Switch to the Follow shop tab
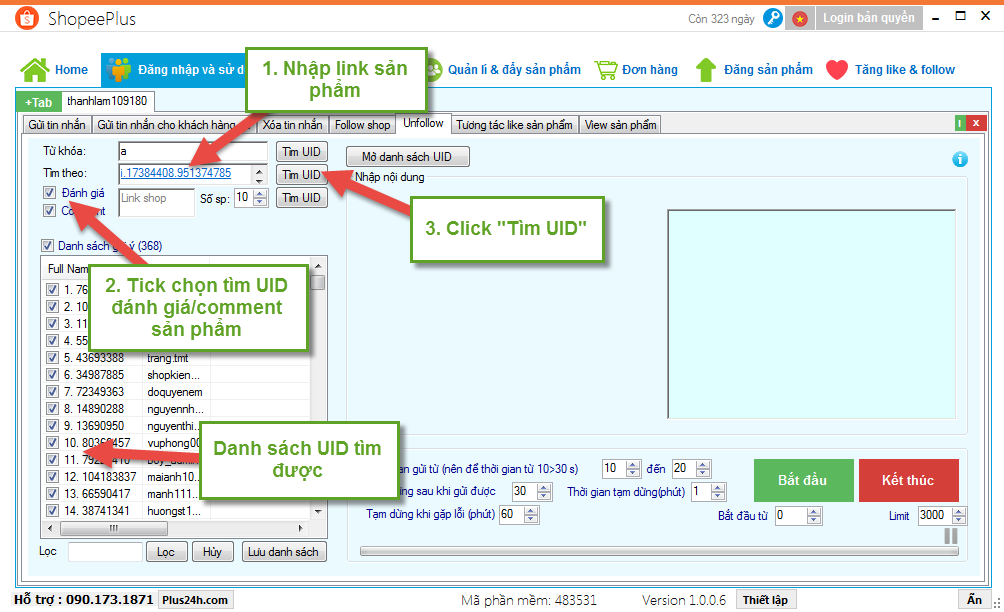This screenshot has height=612, width=1004. (x=362, y=125)
